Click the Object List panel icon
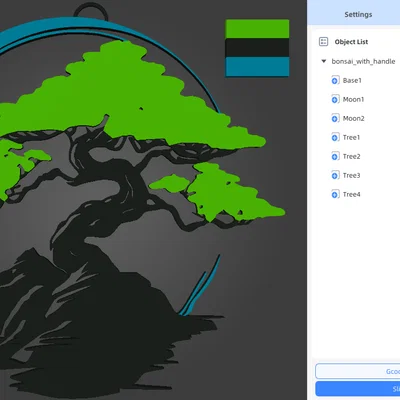400x400 pixels. pyautogui.click(x=323, y=42)
